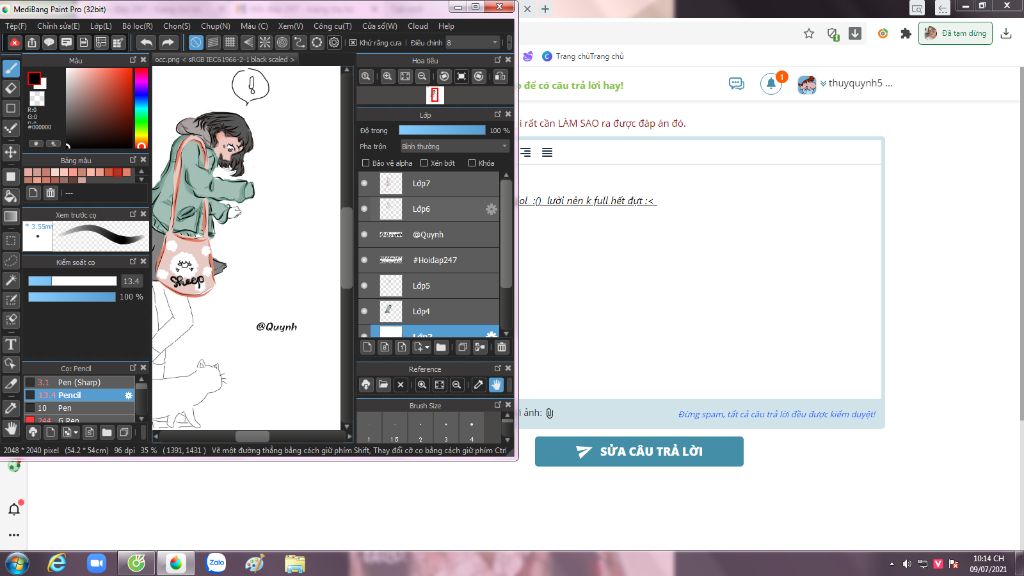Open the Tệp(F) menu

16,26
